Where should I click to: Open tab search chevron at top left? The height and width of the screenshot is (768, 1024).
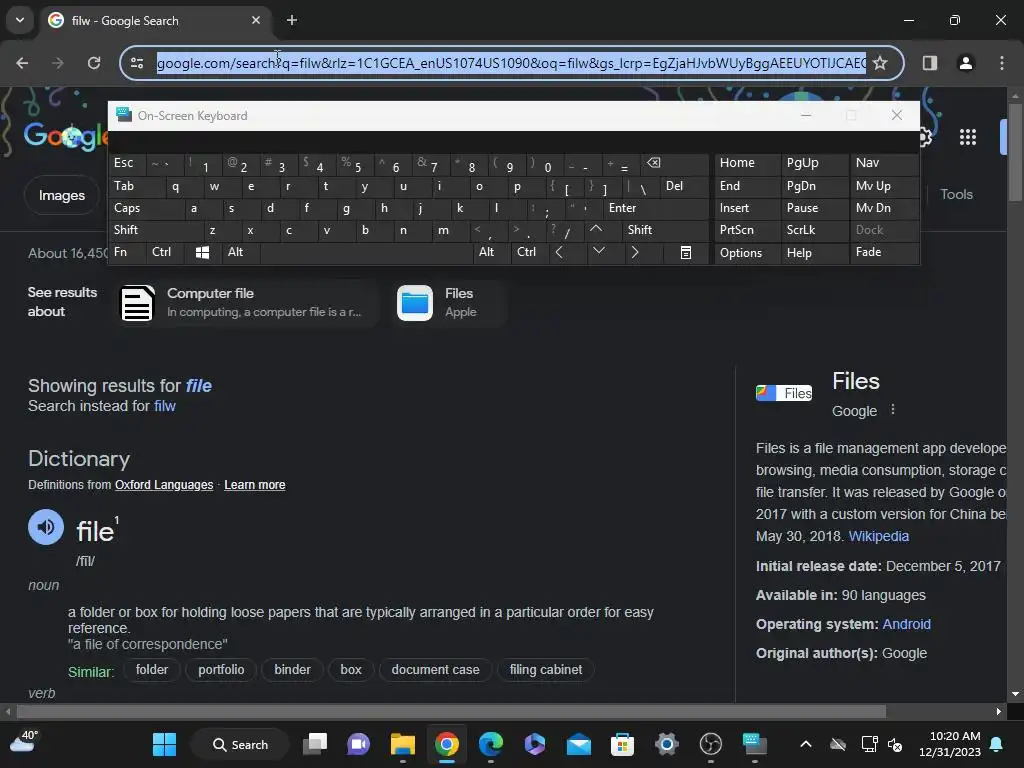click(x=20, y=20)
